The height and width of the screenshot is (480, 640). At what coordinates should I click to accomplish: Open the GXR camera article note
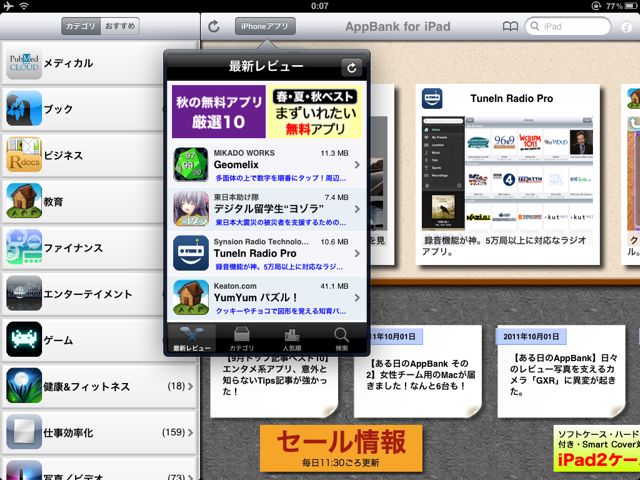[561, 371]
